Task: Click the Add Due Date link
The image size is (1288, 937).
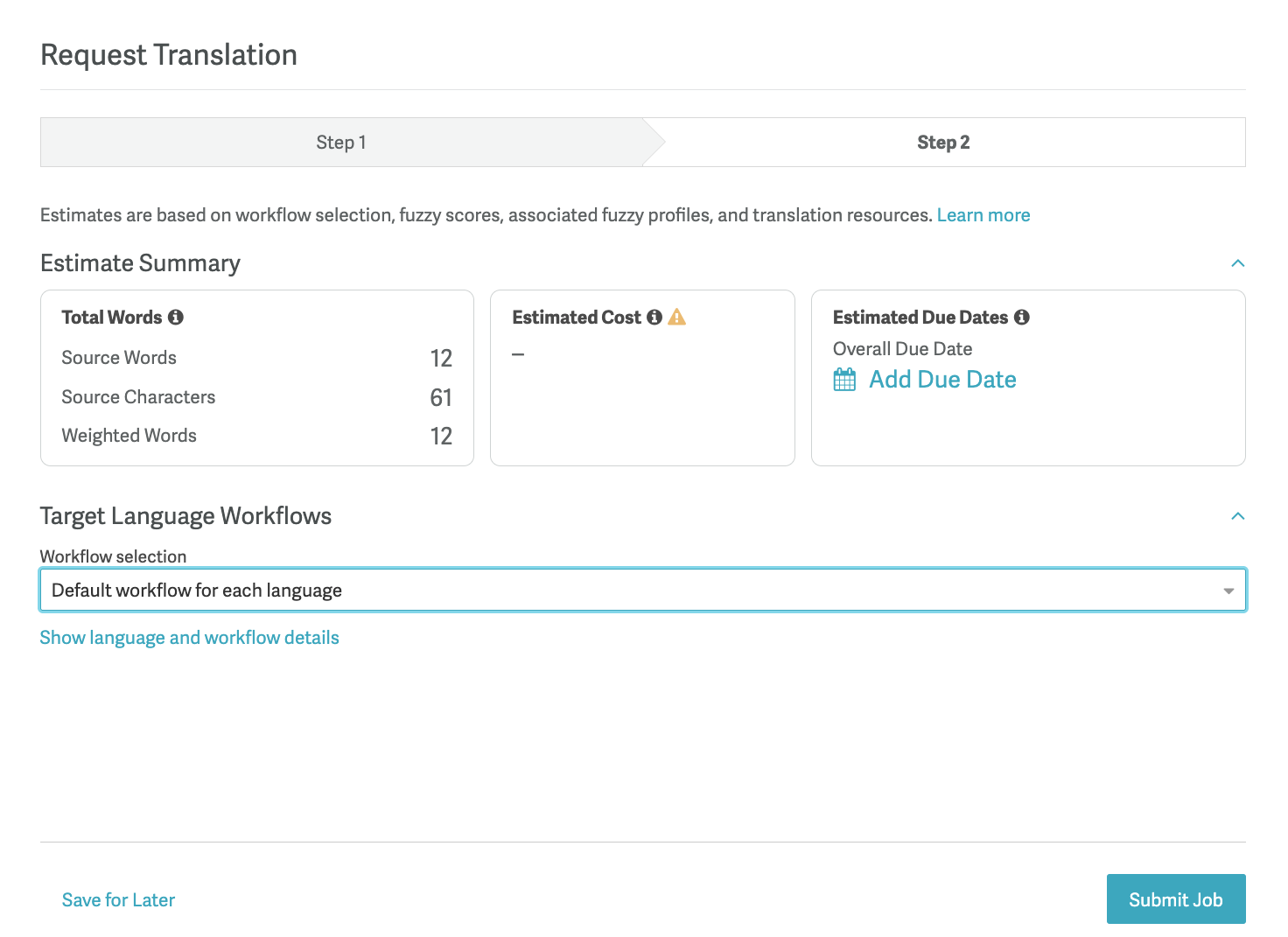Action: tap(942, 380)
